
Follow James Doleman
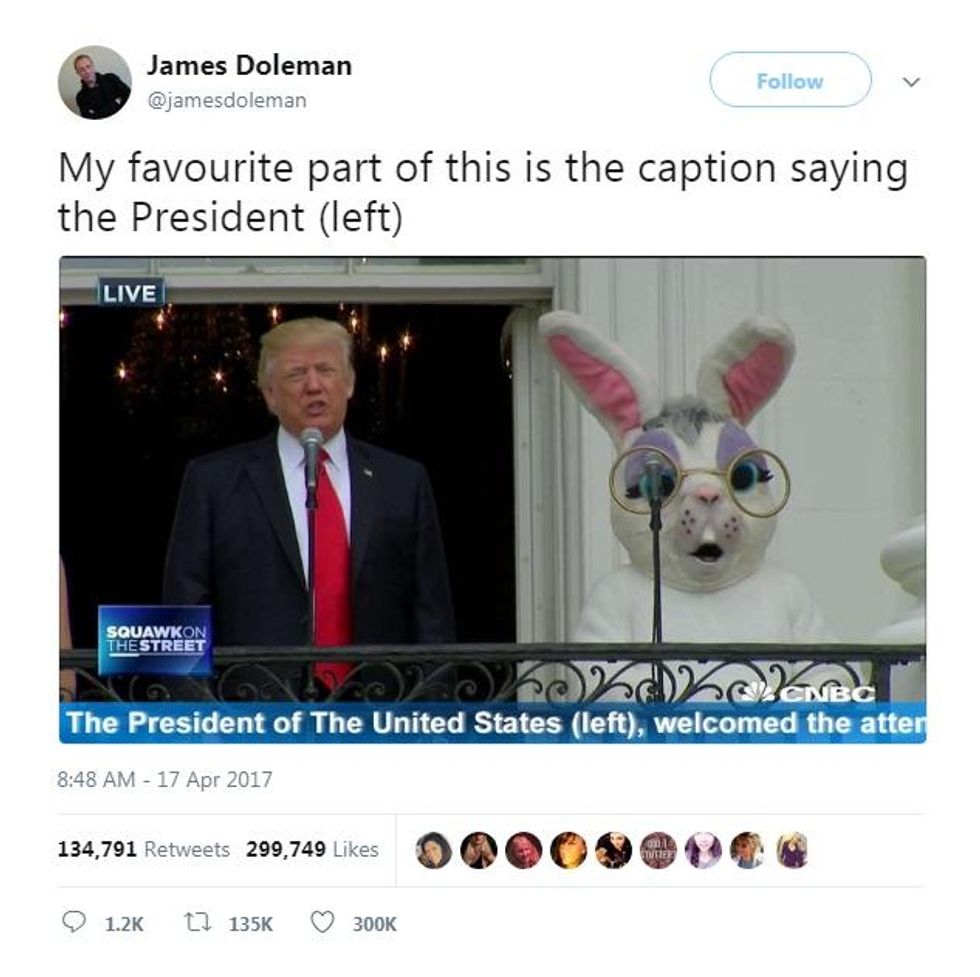pyautogui.click(x=790, y=80)
